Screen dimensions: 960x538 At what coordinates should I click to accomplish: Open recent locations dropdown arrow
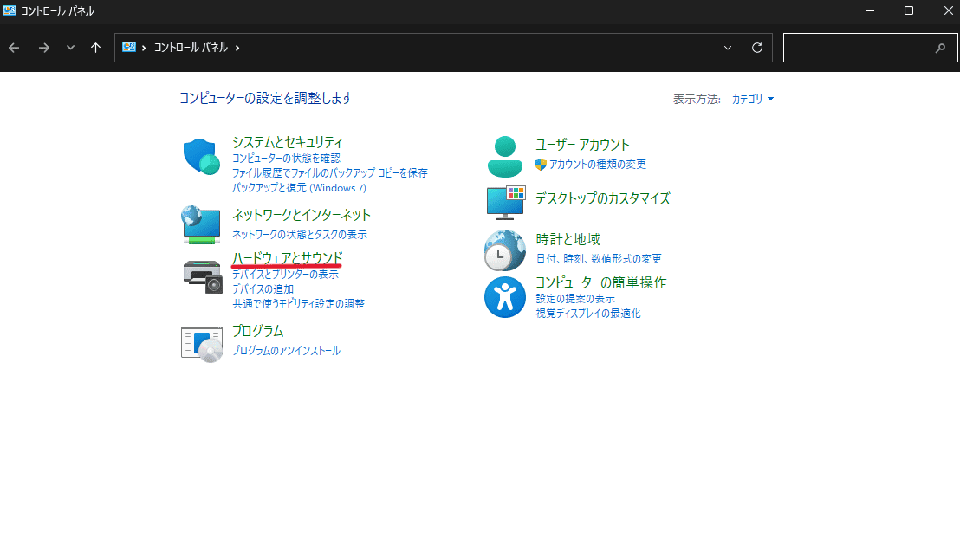click(x=71, y=48)
